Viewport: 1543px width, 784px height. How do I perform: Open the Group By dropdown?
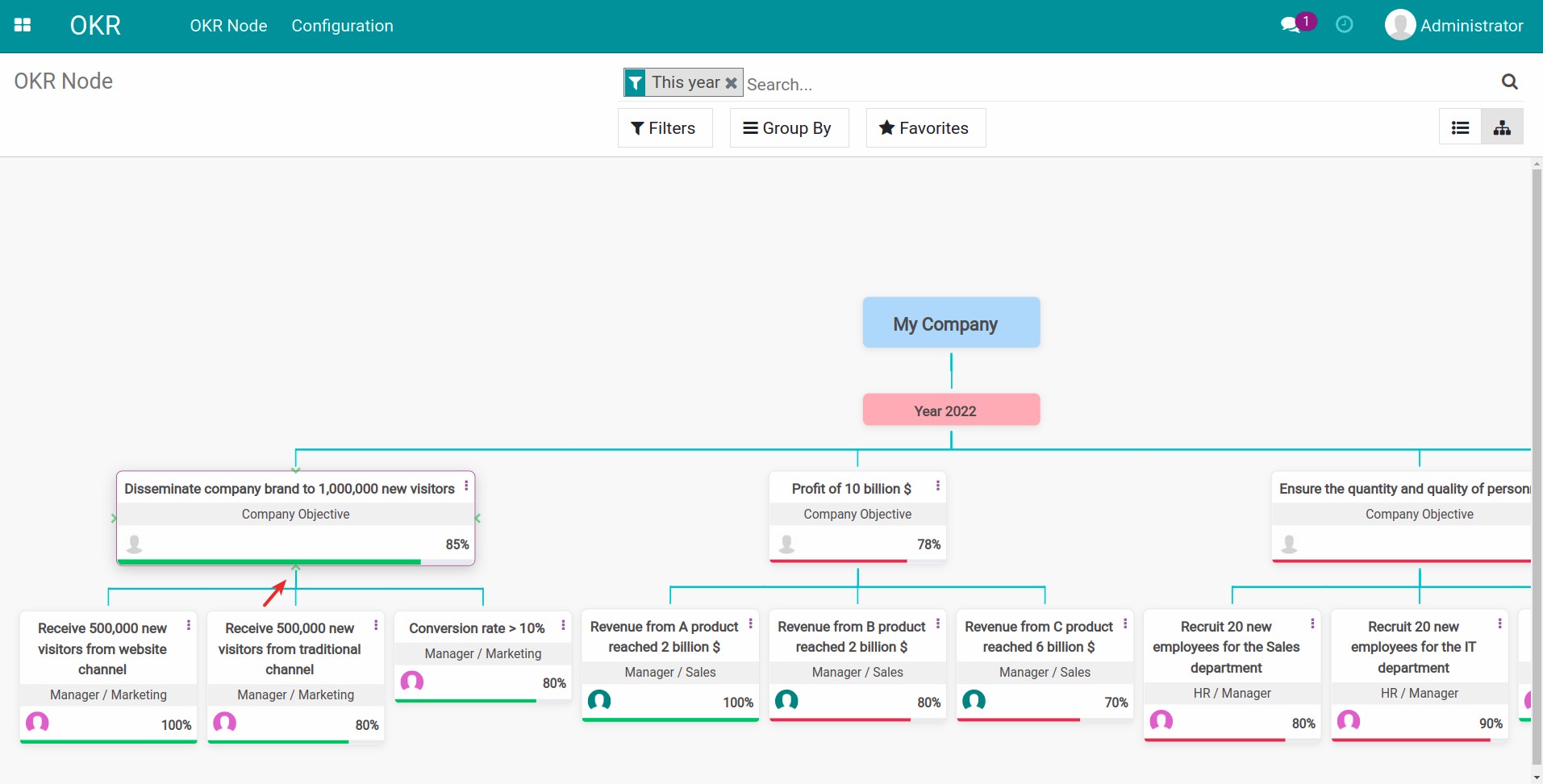tap(789, 127)
